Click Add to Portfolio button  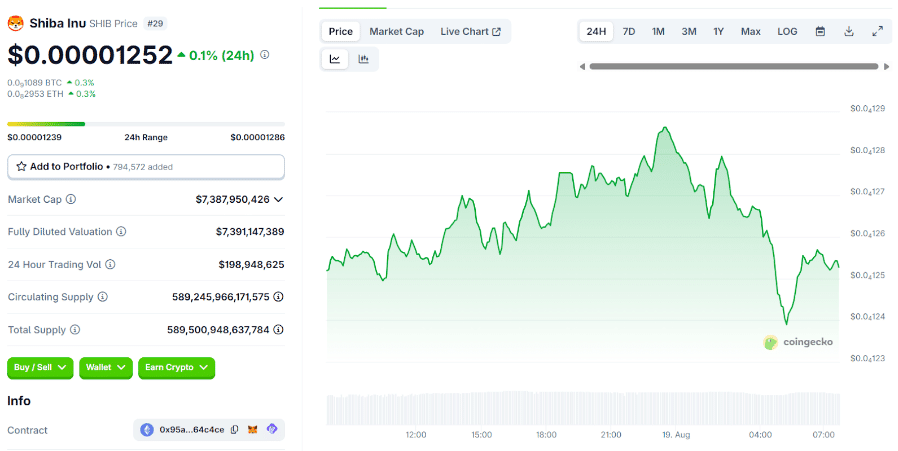click(x=146, y=167)
